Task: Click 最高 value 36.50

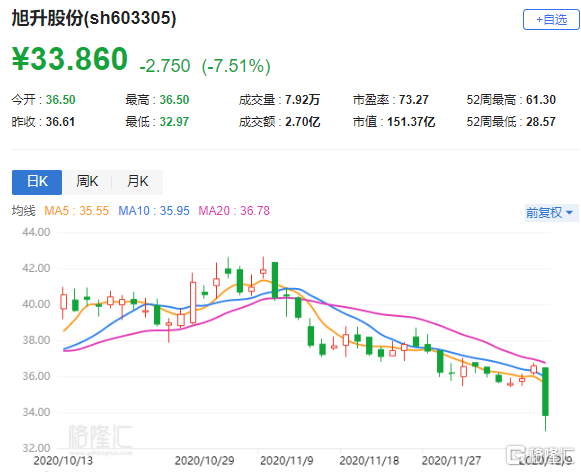Action: [x=174, y=100]
